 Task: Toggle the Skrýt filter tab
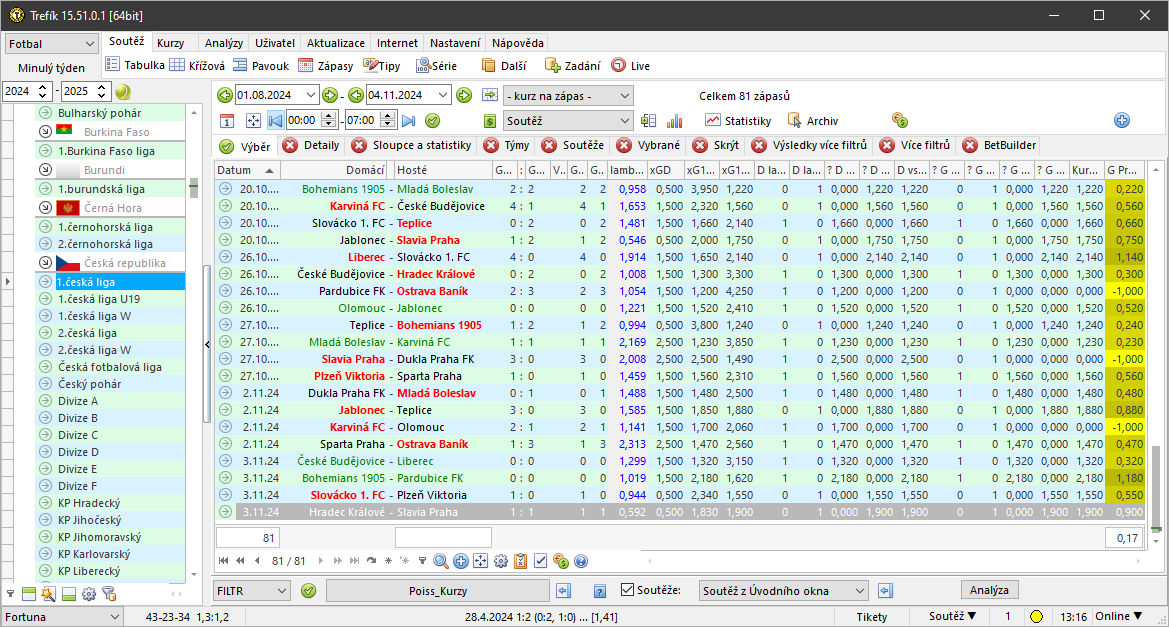[x=716, y=145]
